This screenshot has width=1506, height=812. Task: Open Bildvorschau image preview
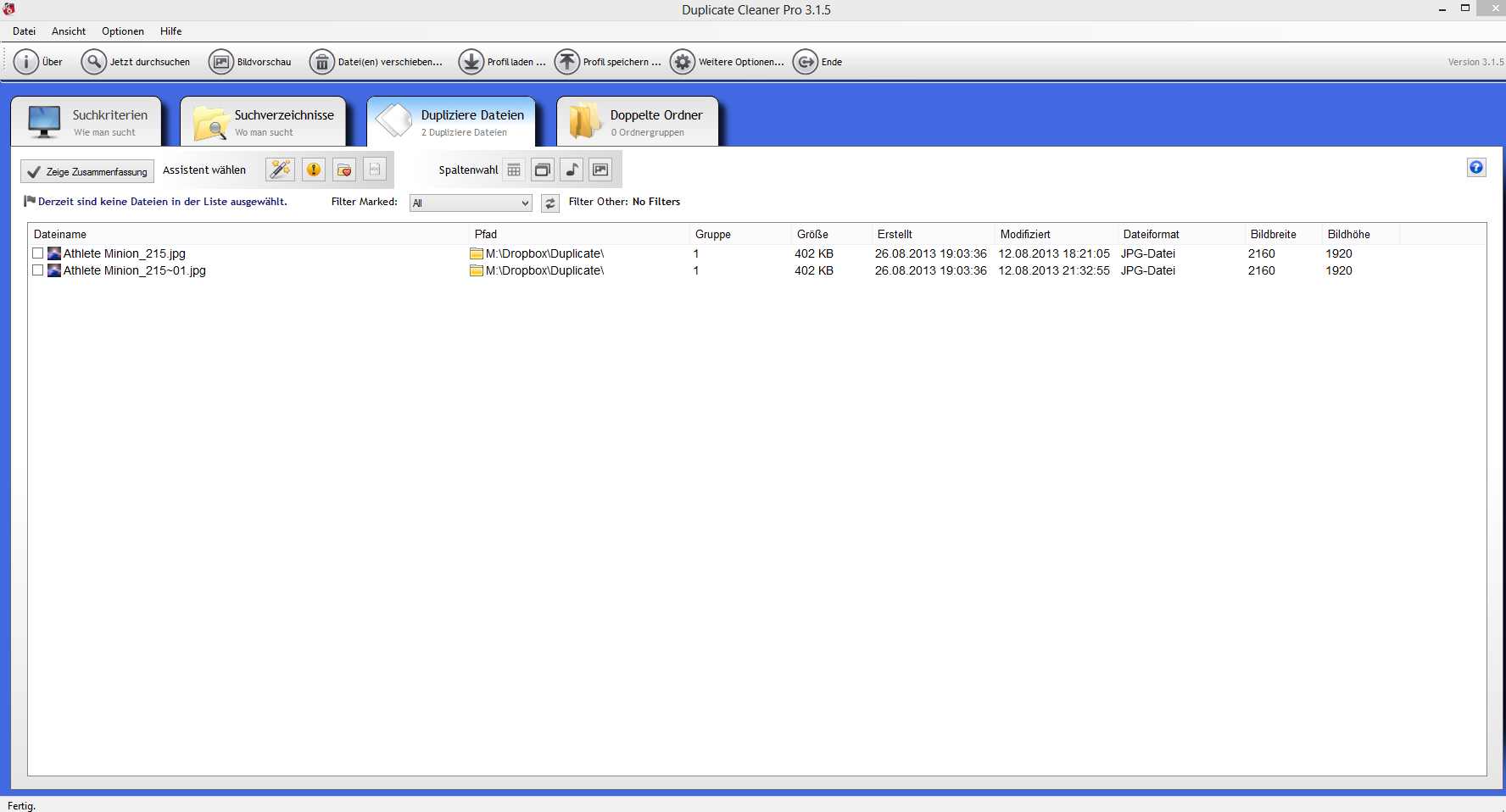tap(220, 62)
